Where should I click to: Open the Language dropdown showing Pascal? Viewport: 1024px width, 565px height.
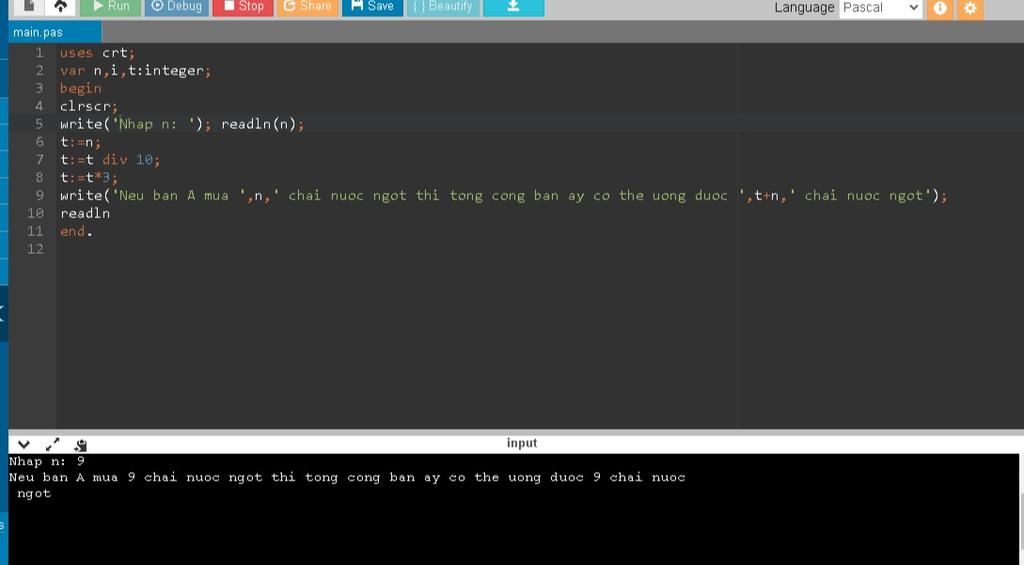(880, 8)
